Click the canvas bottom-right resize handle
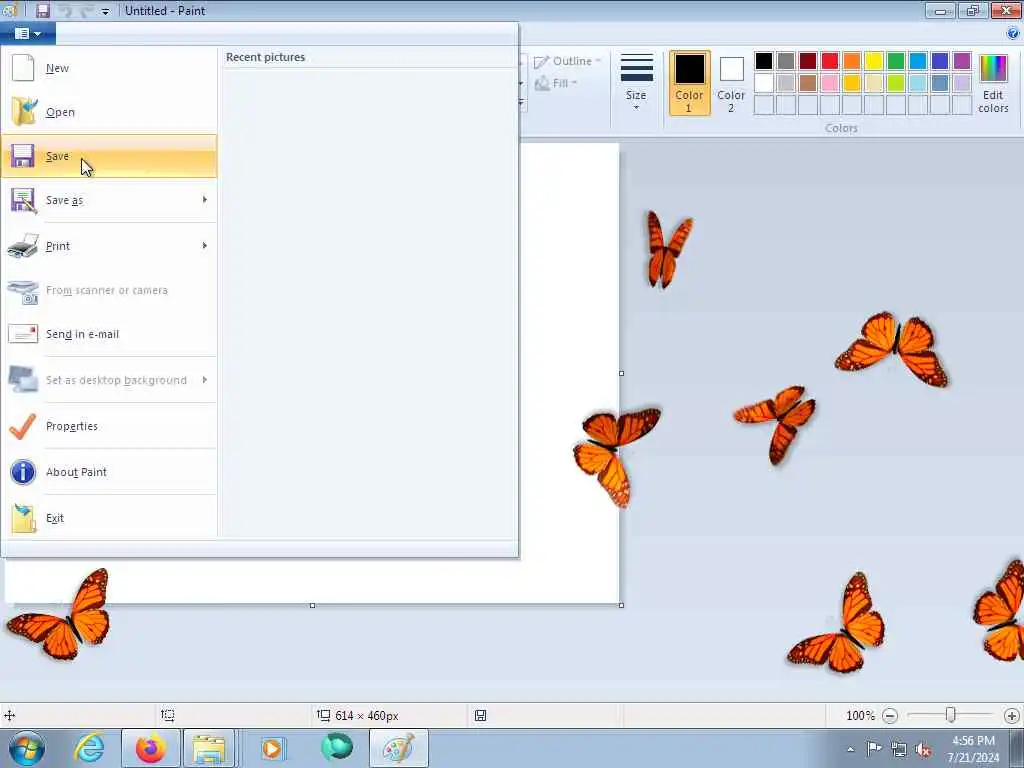Screen dimensions: 1024x768 point(621,605)
